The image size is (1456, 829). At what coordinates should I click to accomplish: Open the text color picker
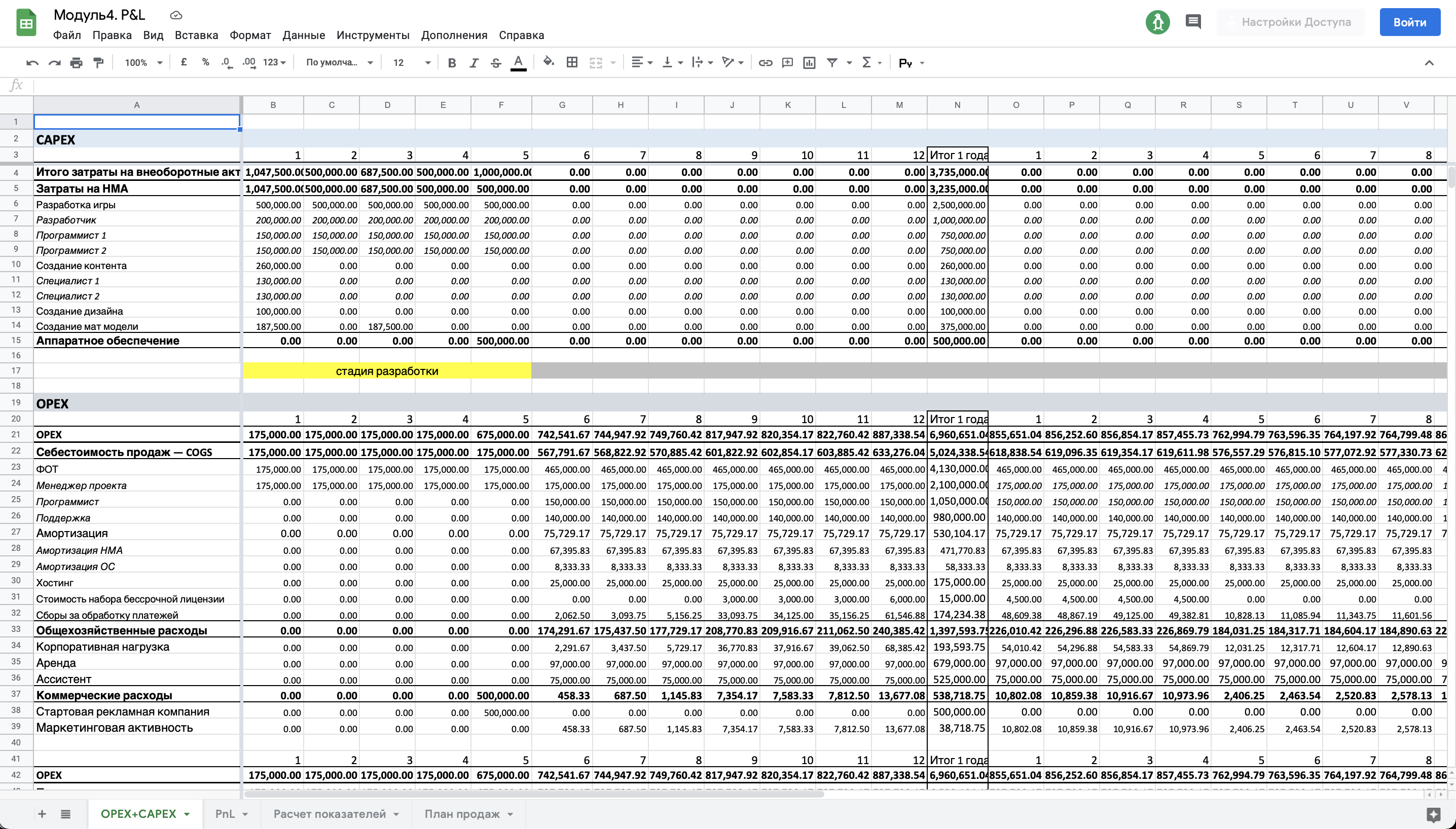point(518,63)
